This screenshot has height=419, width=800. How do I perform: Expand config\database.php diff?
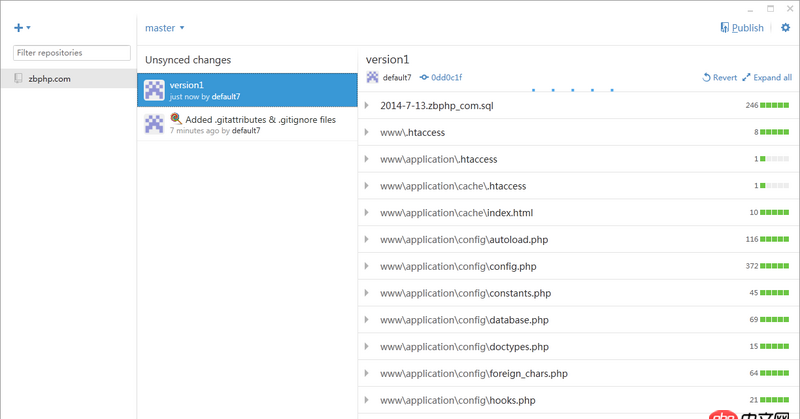click(366, 319)
